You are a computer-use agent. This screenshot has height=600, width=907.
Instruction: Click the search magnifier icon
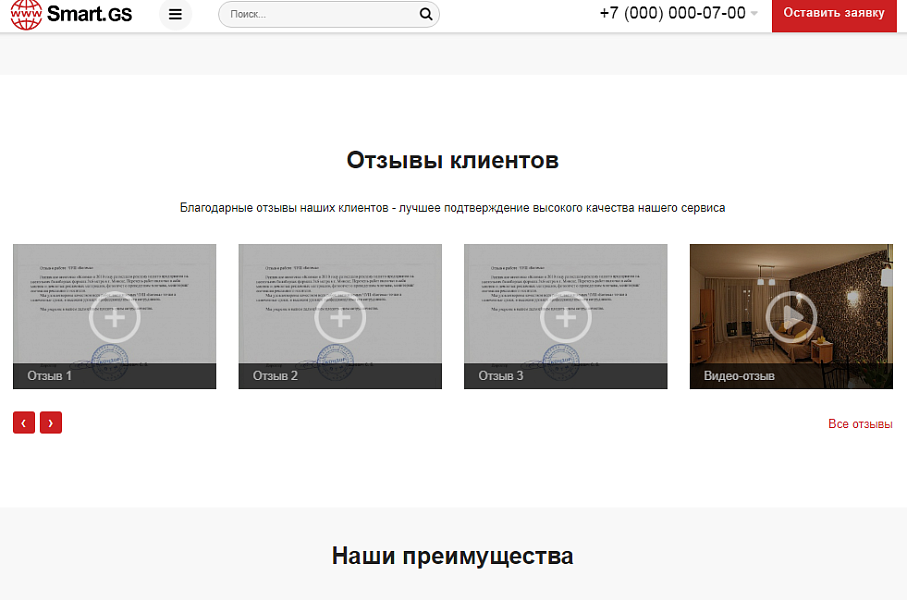tap(425, 14)
